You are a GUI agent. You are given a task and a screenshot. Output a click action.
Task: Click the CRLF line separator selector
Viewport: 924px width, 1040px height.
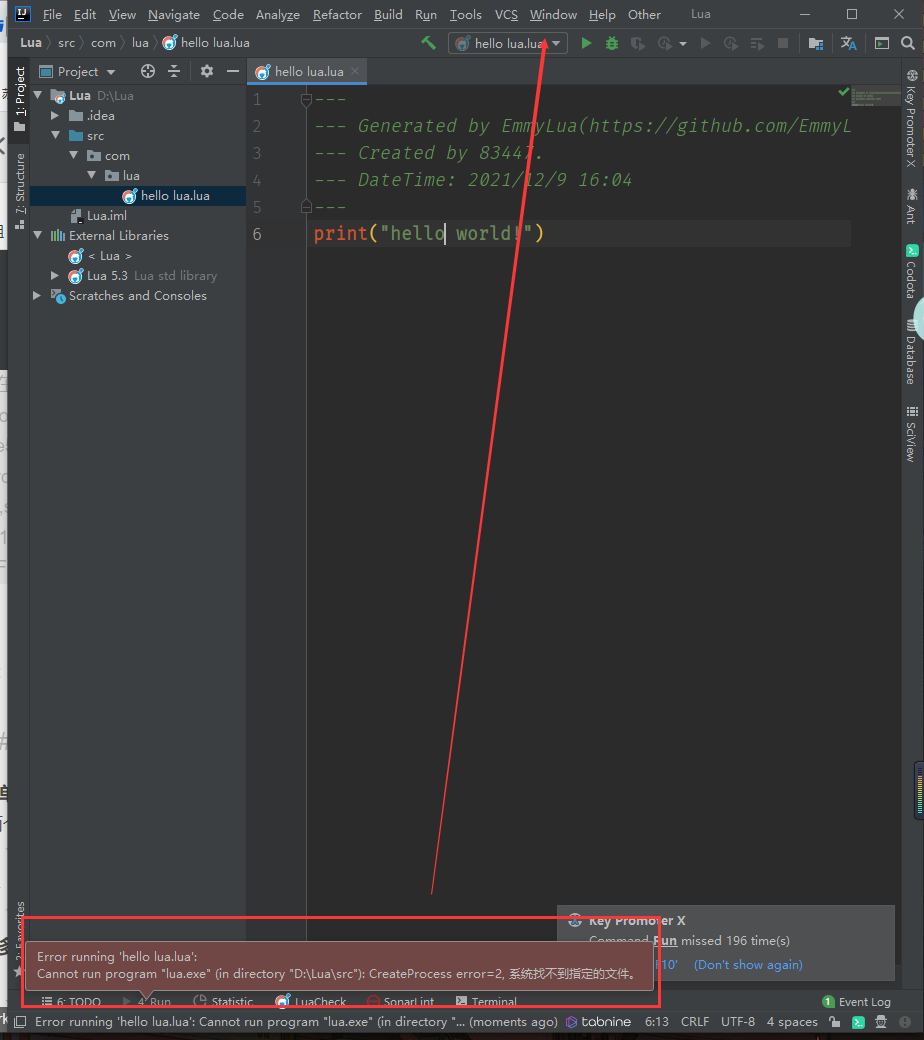point(694,1021)
